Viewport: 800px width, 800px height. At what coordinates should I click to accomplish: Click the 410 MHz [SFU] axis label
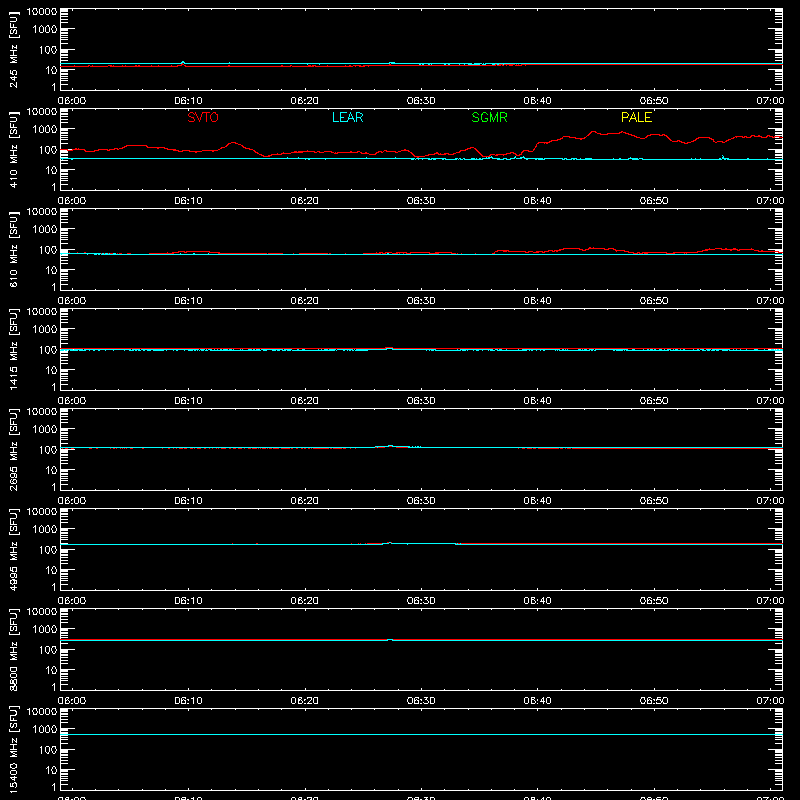[x=13, y=149]
